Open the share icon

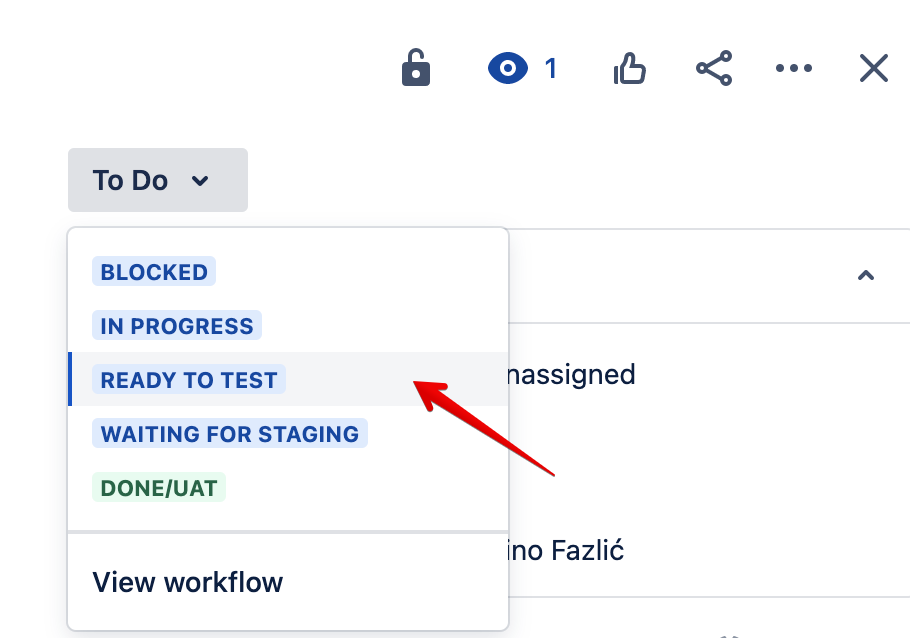click(714, 69)
